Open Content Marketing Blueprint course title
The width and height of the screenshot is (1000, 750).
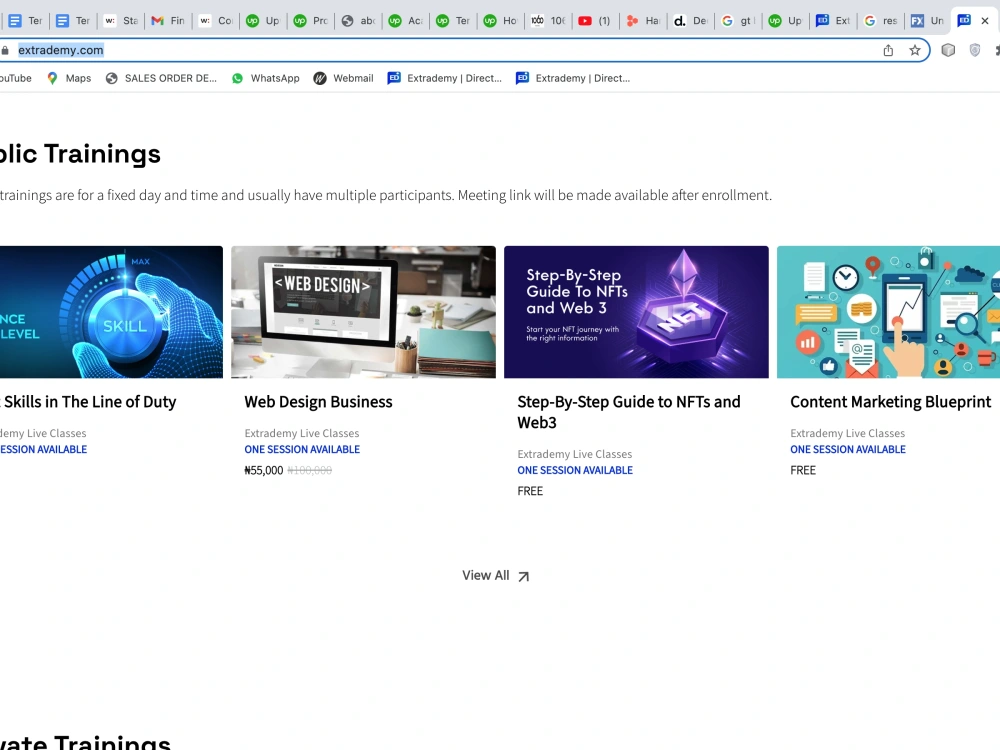890,402
